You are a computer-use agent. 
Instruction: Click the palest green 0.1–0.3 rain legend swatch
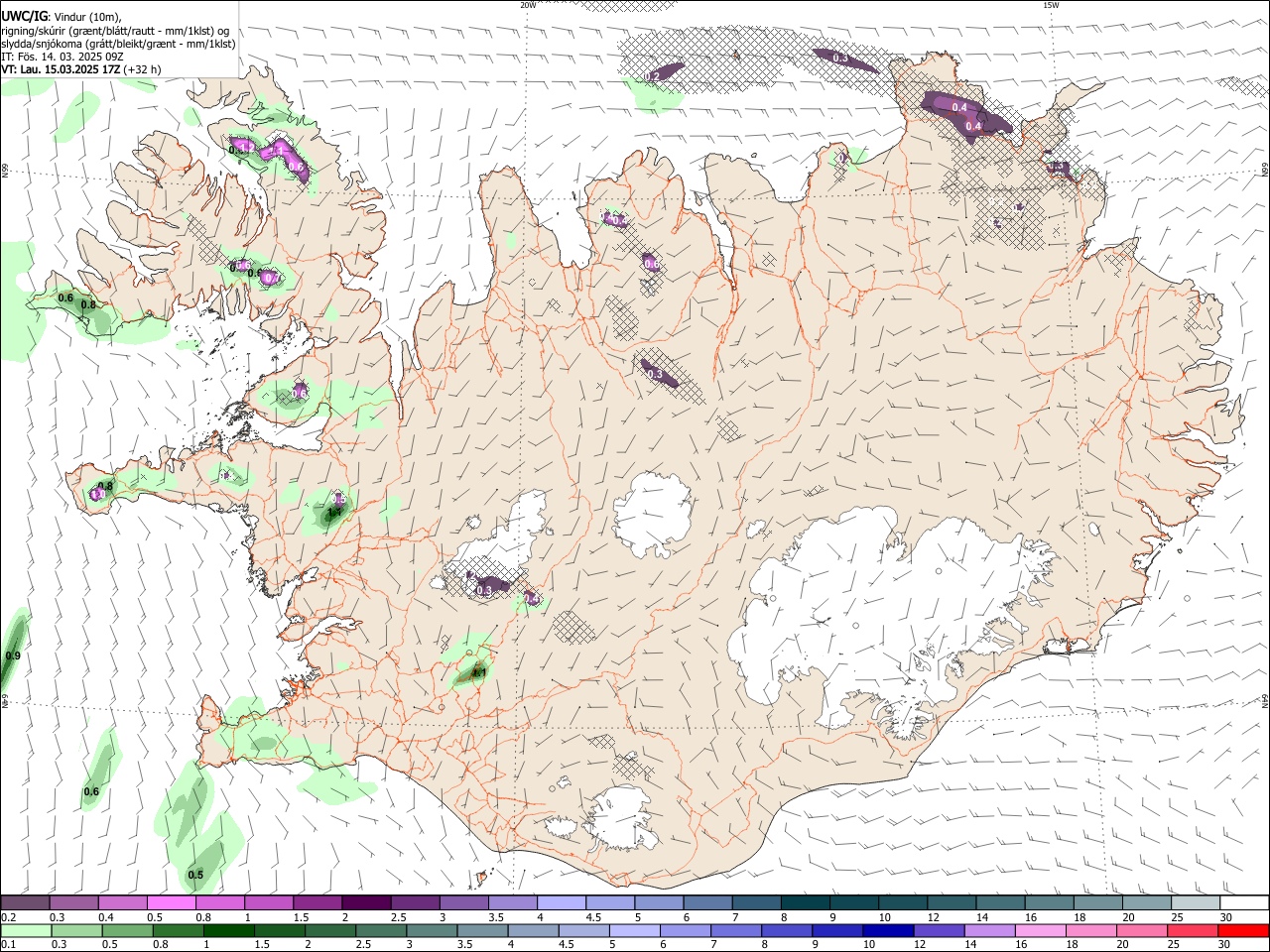pos(26,931)
